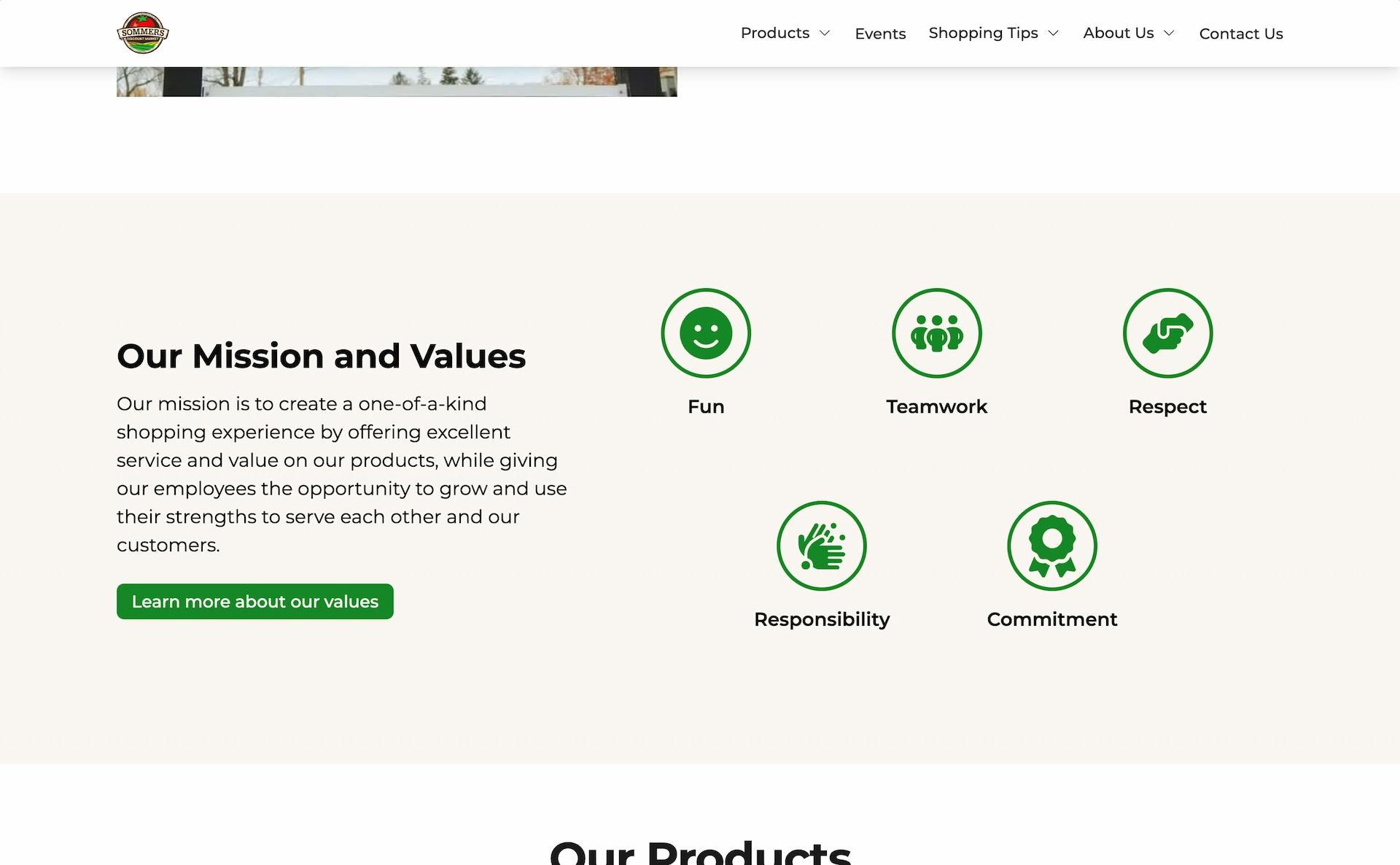Click the Responsibility hands icon
Screen dimensions: 1400x865
coord(822,546)
